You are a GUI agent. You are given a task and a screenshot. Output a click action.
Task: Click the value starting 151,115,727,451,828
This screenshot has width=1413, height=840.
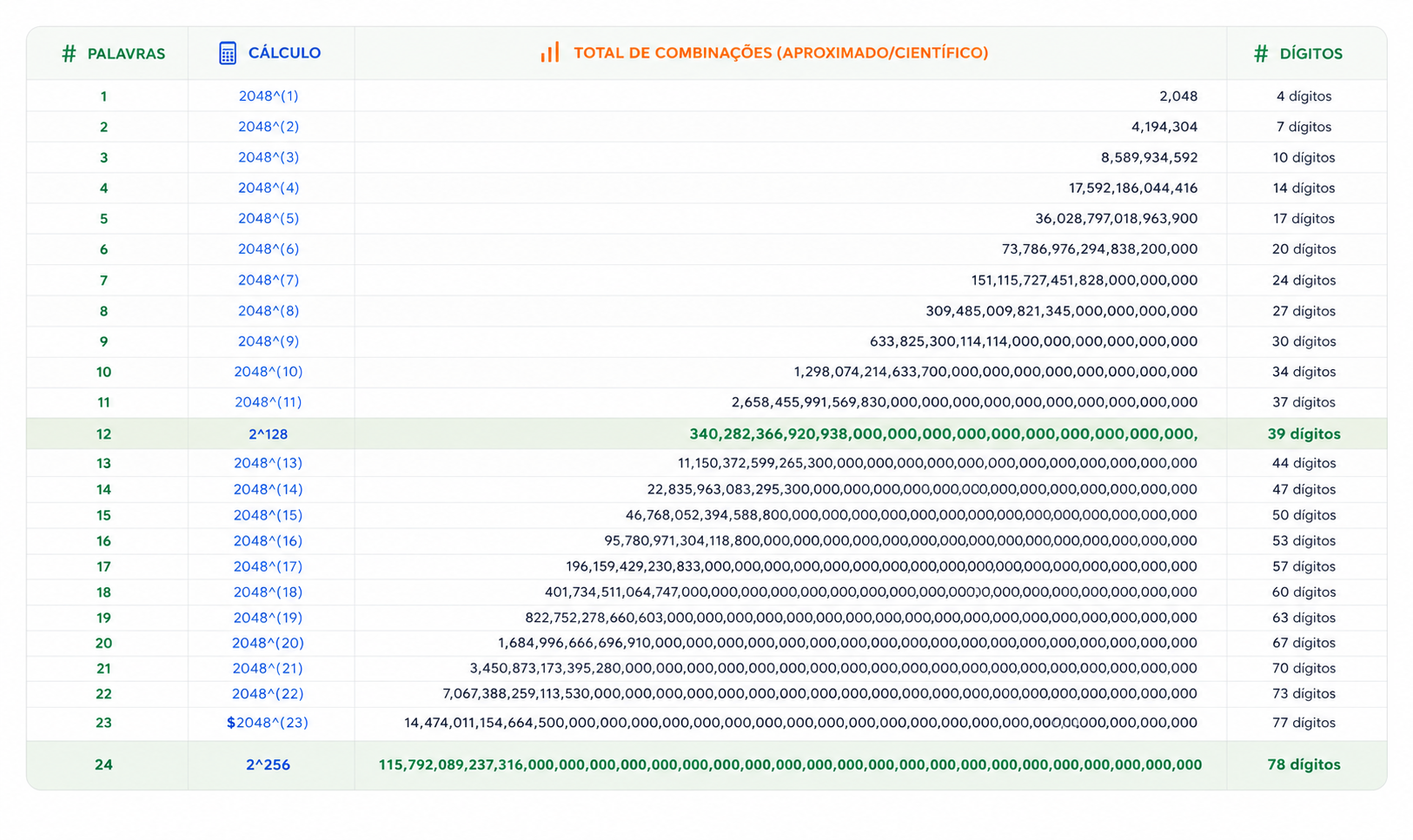click(x=1084, y=280)
